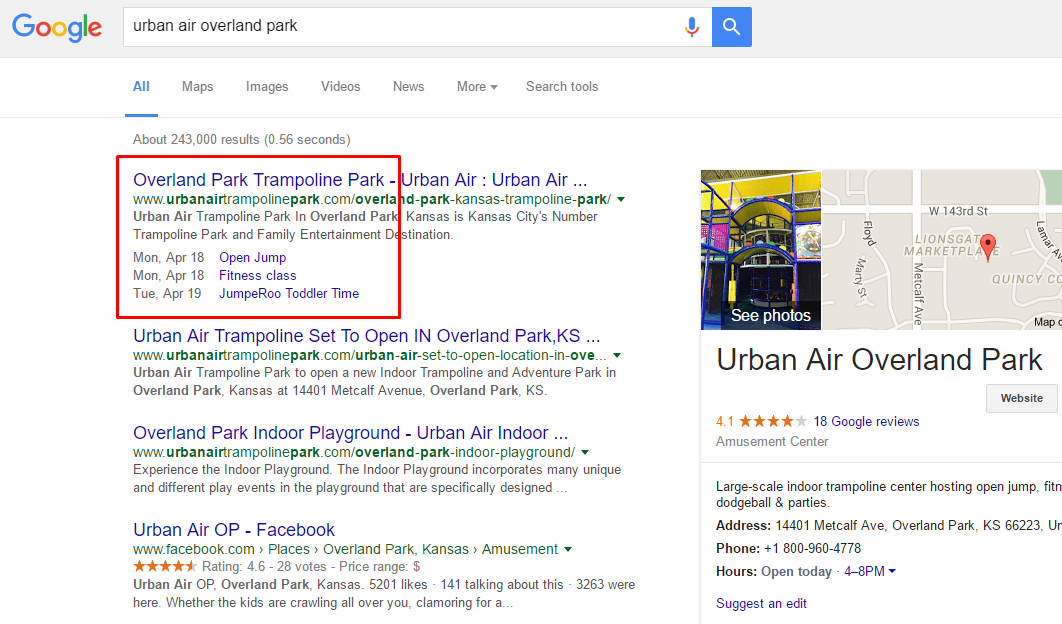
Task: Click the orange star rating in knowledge panel
Action: coord(773,422)
